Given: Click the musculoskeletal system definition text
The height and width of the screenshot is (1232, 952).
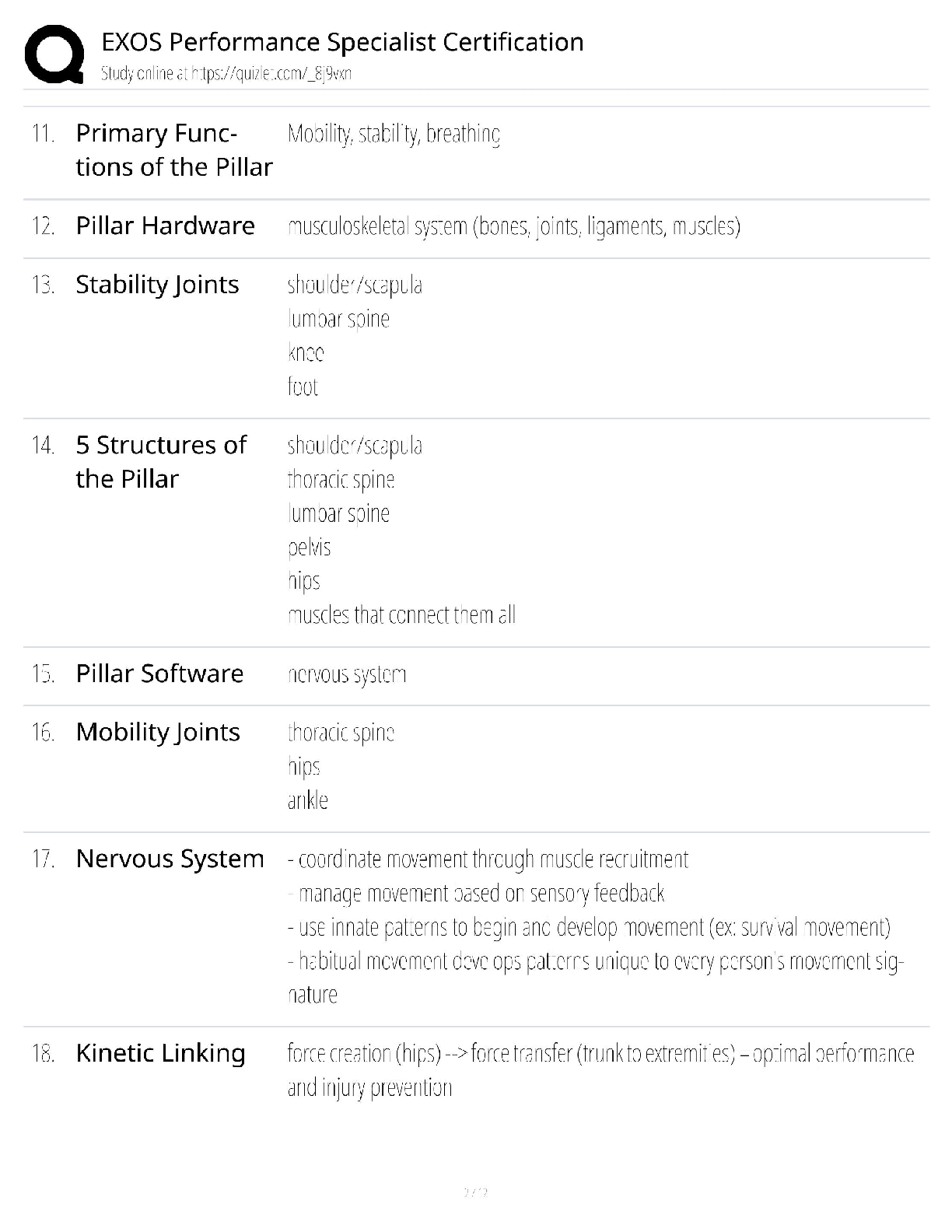Looking at the screenshot, I should [x=513, y=226].
